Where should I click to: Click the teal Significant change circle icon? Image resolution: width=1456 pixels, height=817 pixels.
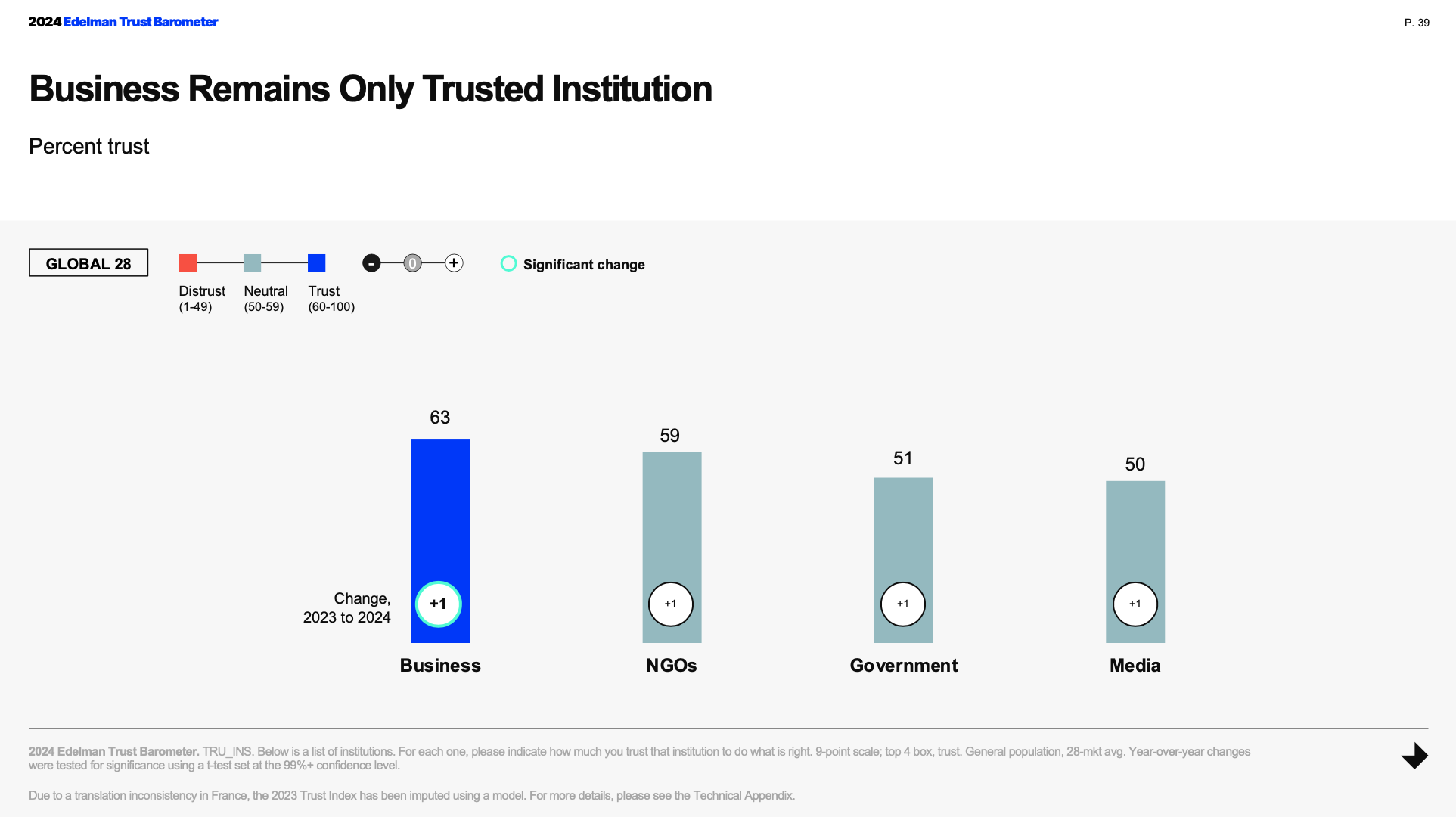[x=509, y=263]
